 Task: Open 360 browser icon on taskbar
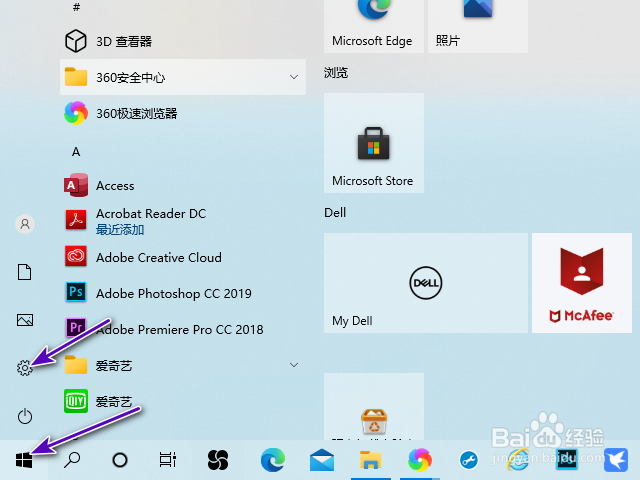pyautogui.click(x=420, y=460)
